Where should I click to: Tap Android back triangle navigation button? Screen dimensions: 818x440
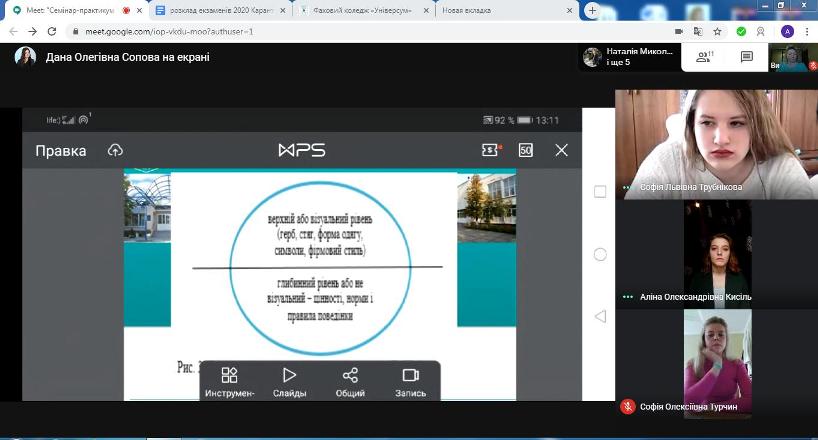pyautogui.click(x=600, y=316)
